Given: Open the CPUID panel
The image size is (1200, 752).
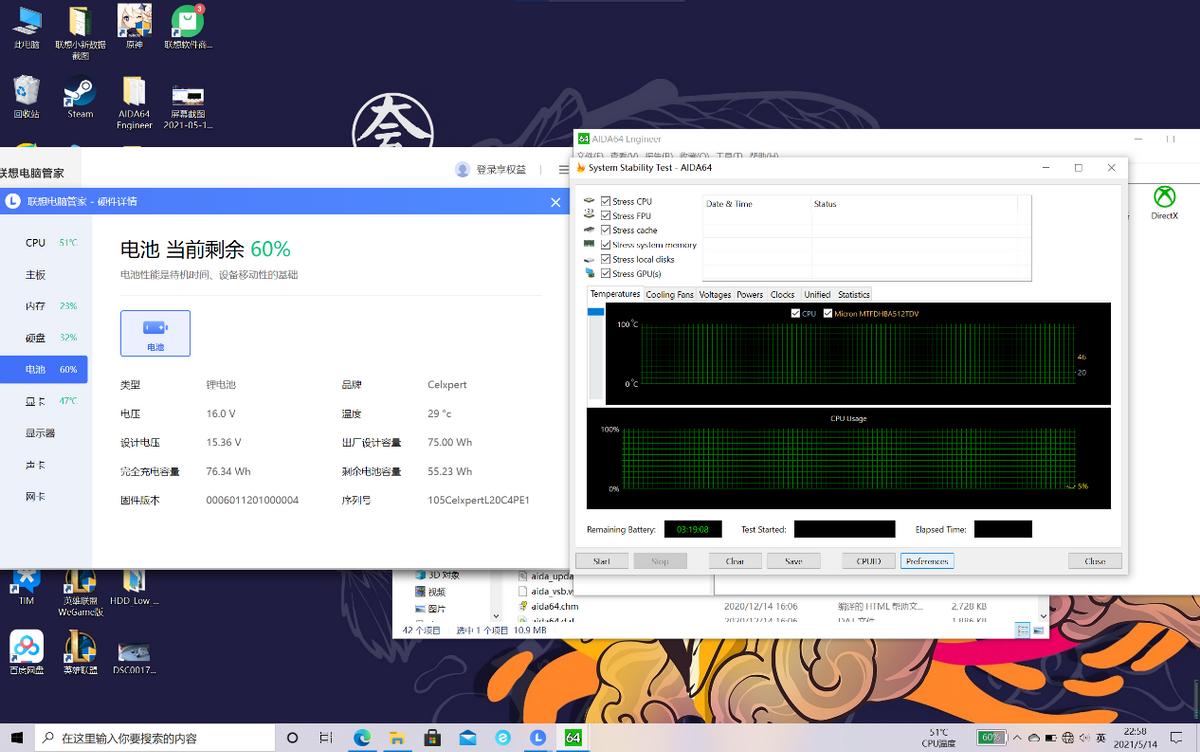Looking at the screenshot, I should 867,561.
